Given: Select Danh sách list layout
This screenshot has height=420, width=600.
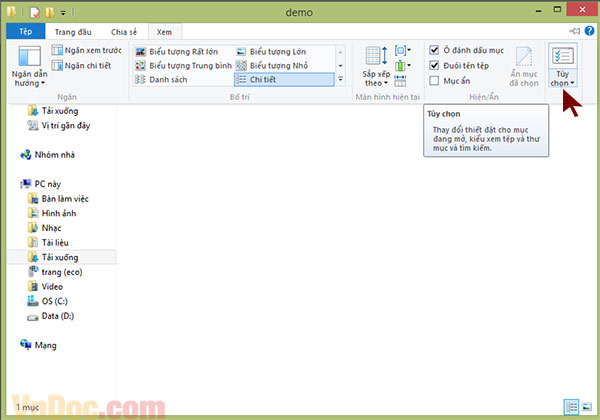Looking at the screenshot, I should 161,80.
